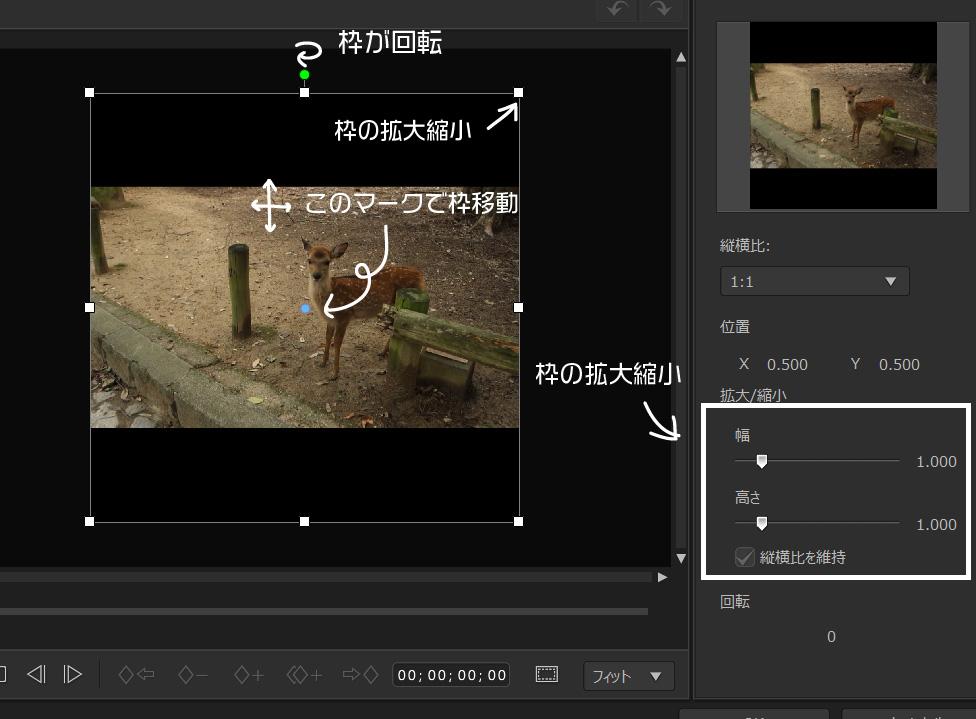This screenshot has height=719, width=976.
Task: Click the 幅 width slider handle
Action: (762, 461)
